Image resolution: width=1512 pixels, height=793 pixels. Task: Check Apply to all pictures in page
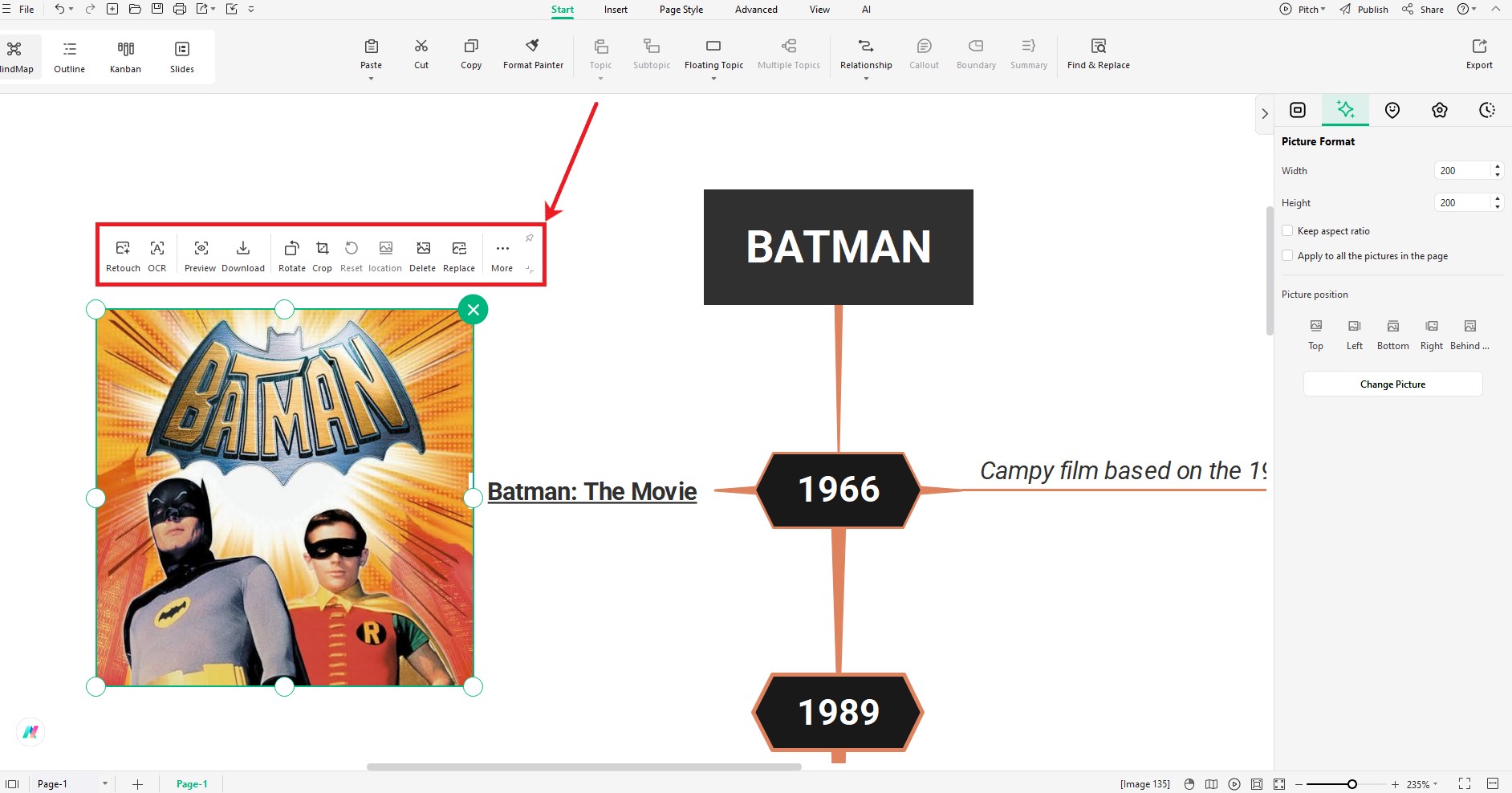pyautogui.click(x=1287, y=256)
